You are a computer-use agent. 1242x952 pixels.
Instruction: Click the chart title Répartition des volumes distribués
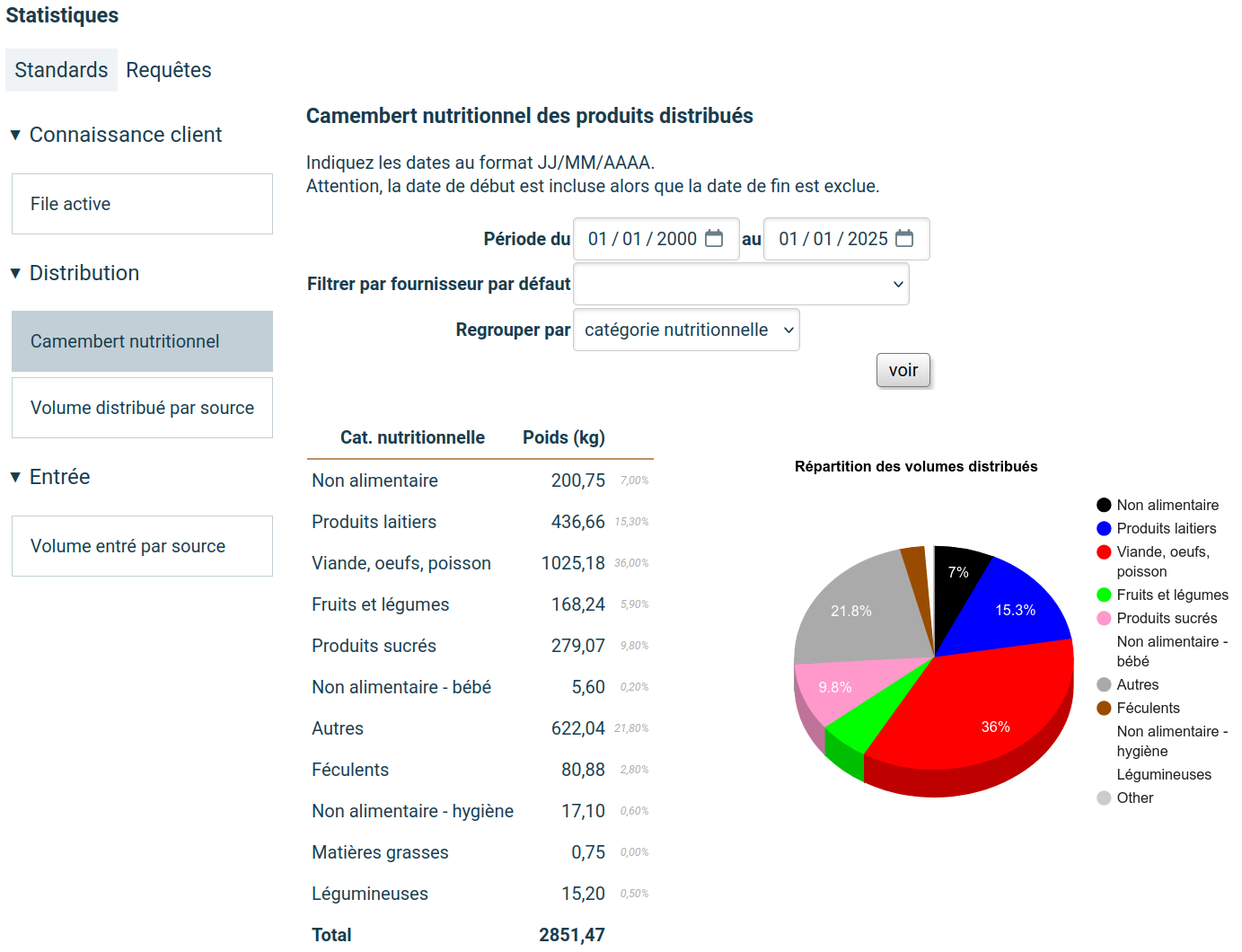[x=916, y=466]
